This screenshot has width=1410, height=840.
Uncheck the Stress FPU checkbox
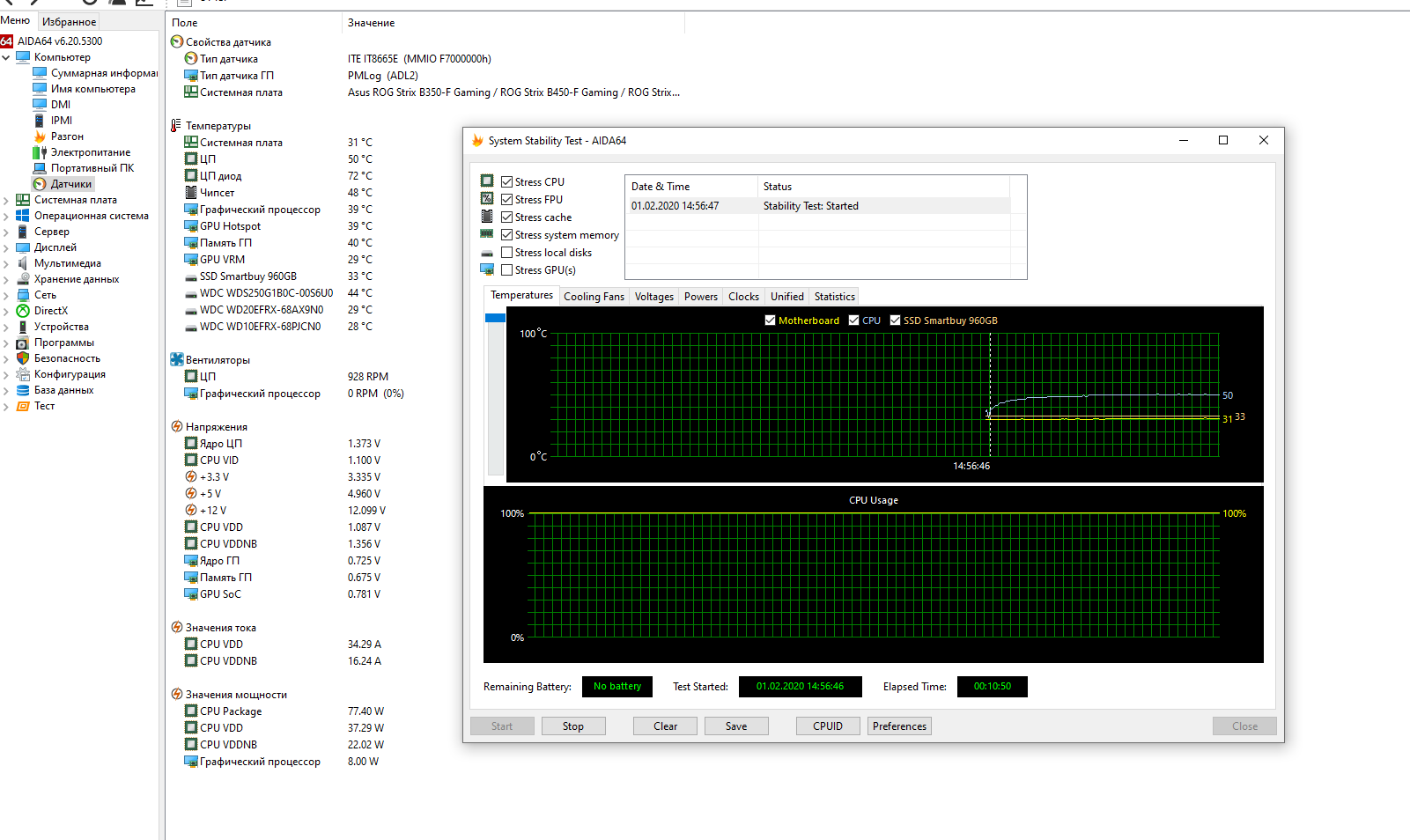click(507, 200)
